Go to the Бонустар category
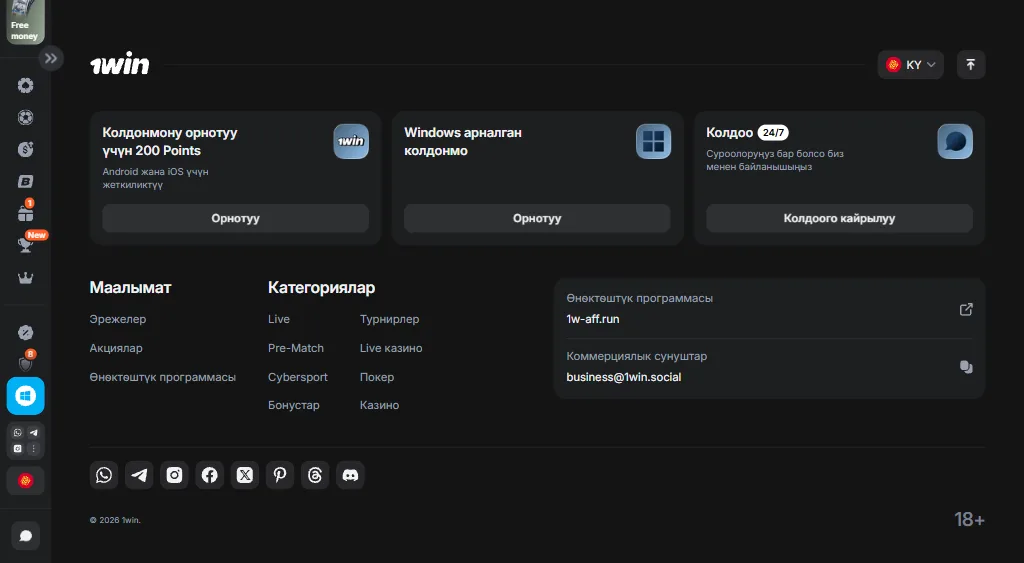Screen dimensions: 1024x563 point(294,405)
